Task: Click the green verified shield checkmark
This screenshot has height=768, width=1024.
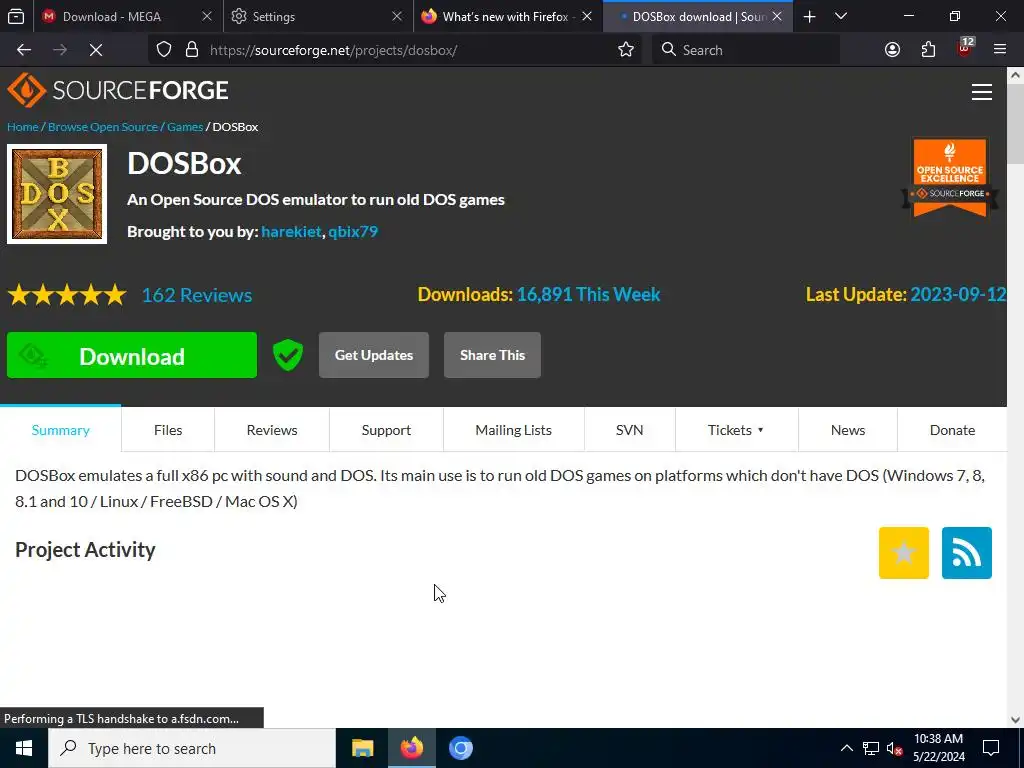Action: (x=287, y=355)
